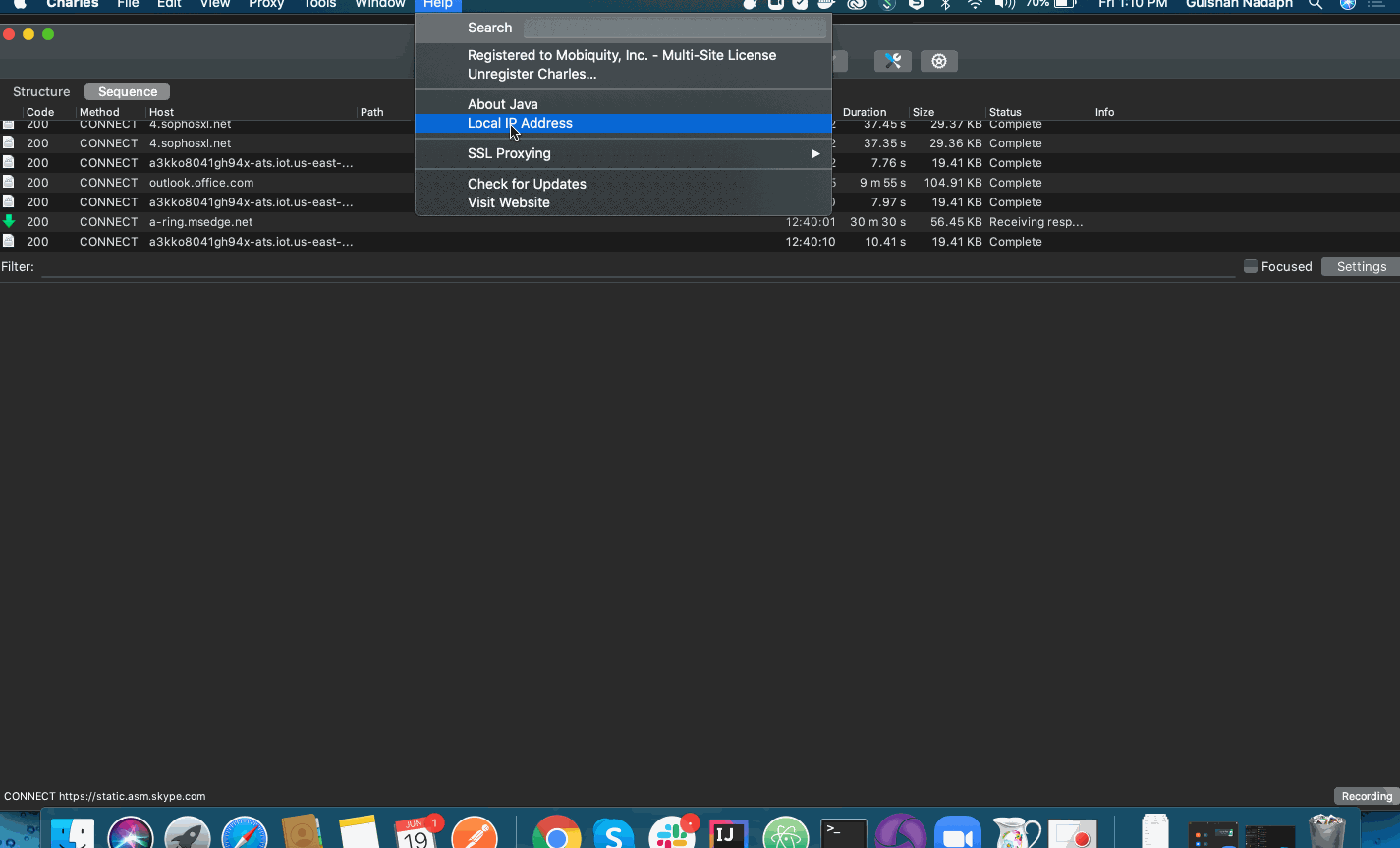Select the row with duration 37.35 s
Image resolution: width=1400 pixels, height=848 pixels.
click(x=700, y=143)
